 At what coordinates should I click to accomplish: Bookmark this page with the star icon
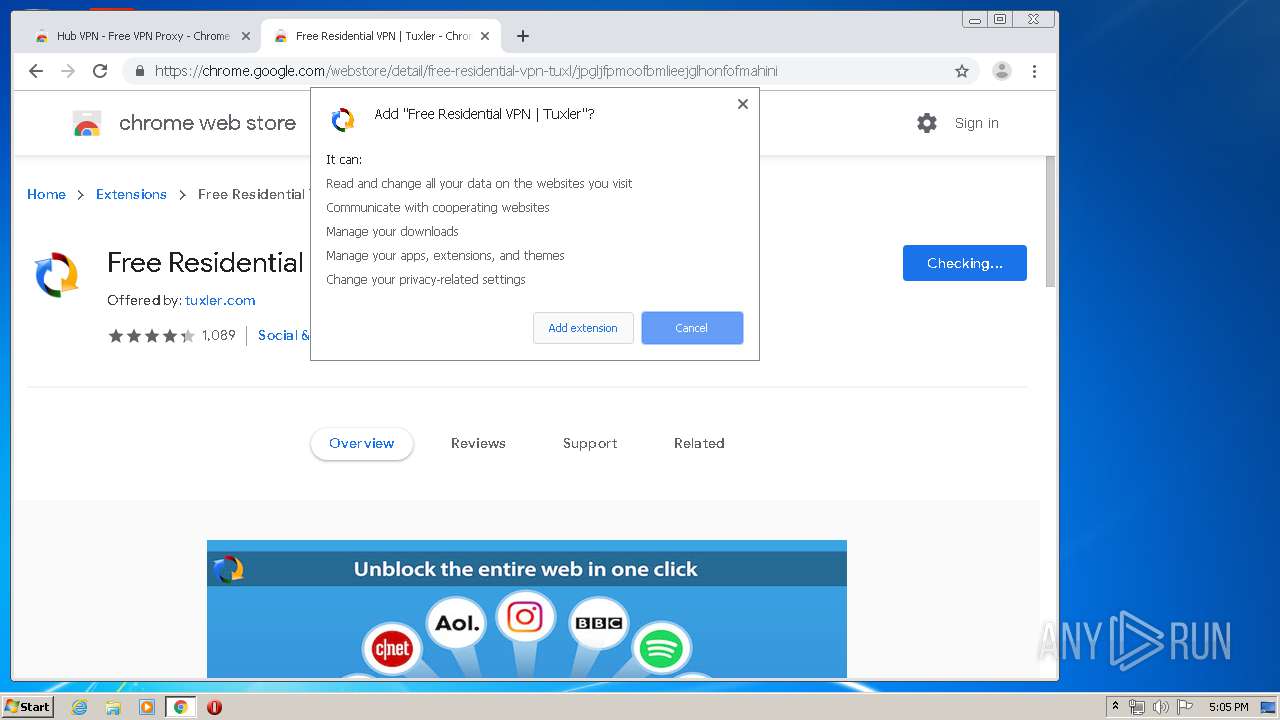(x=962, y=71)
